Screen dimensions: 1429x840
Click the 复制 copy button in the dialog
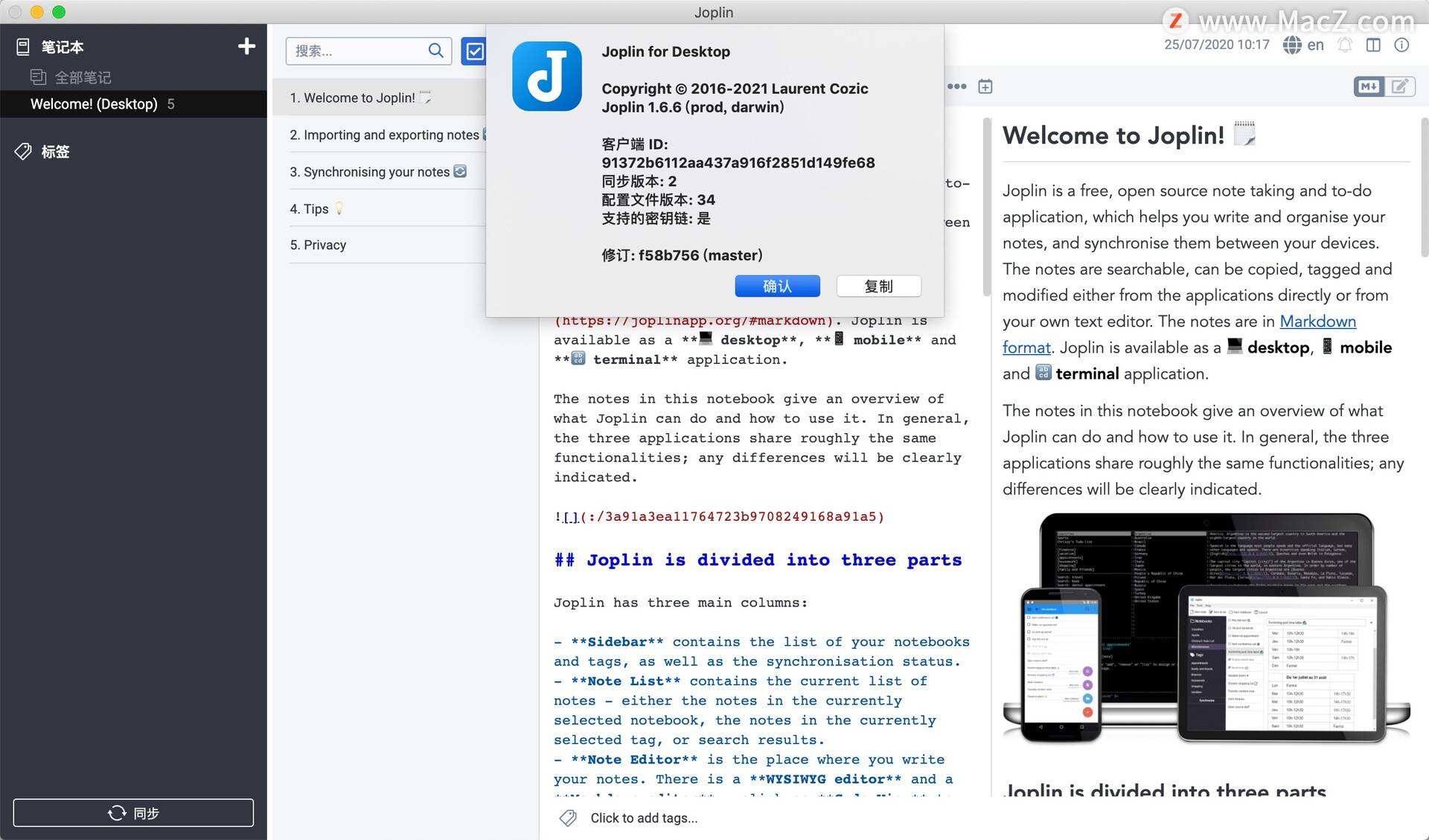coord(878,286)
